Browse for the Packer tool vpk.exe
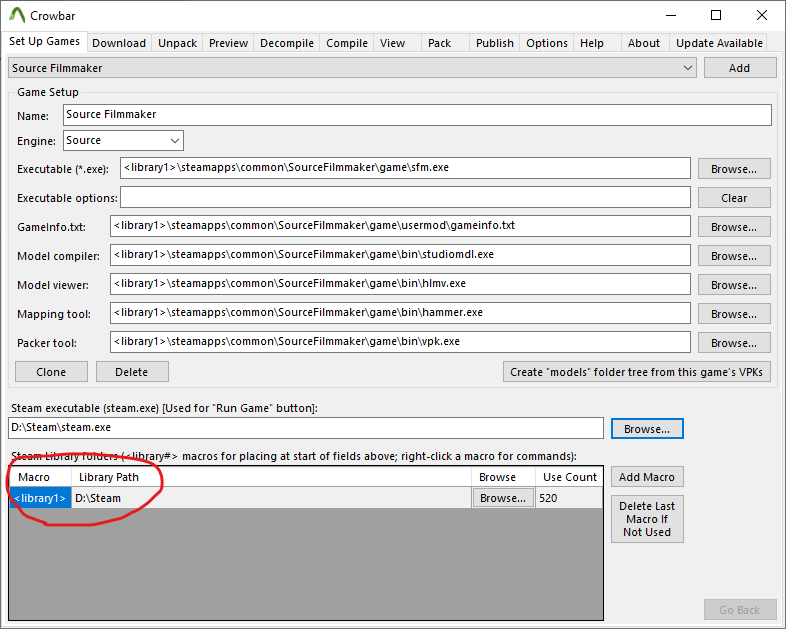The width and height of the screenshot is (786, 629). click(x=734, y=343)
